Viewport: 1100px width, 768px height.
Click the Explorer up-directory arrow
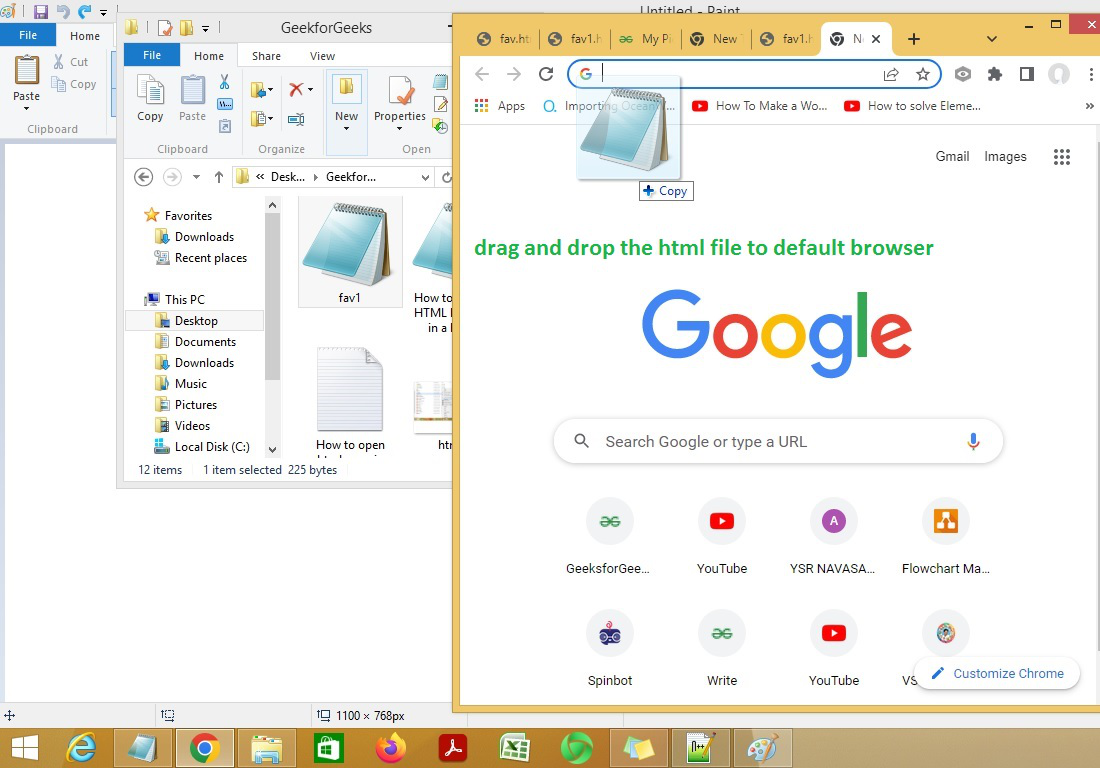219,177
